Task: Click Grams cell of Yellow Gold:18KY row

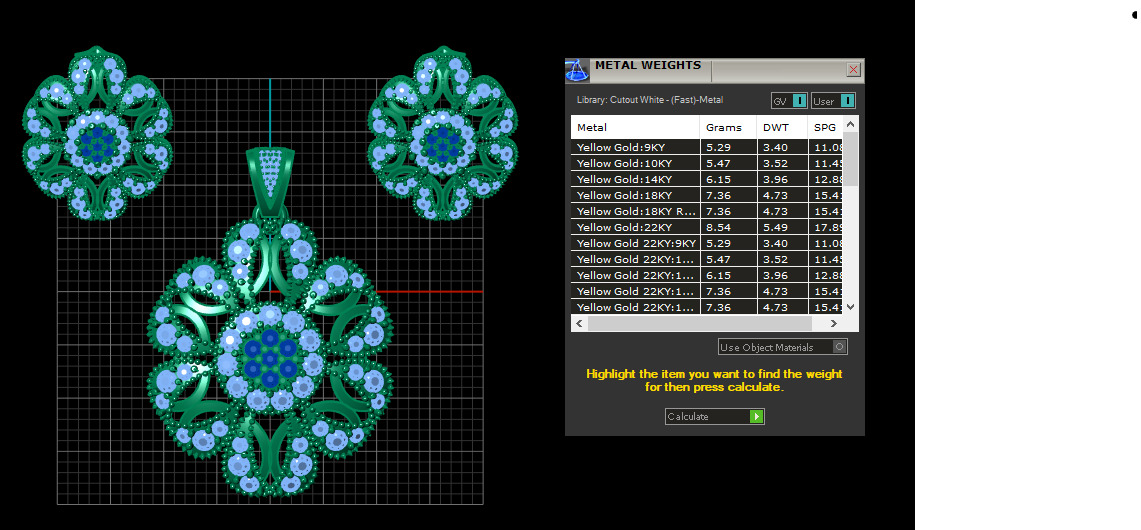Action: click(x=728, y=195)
